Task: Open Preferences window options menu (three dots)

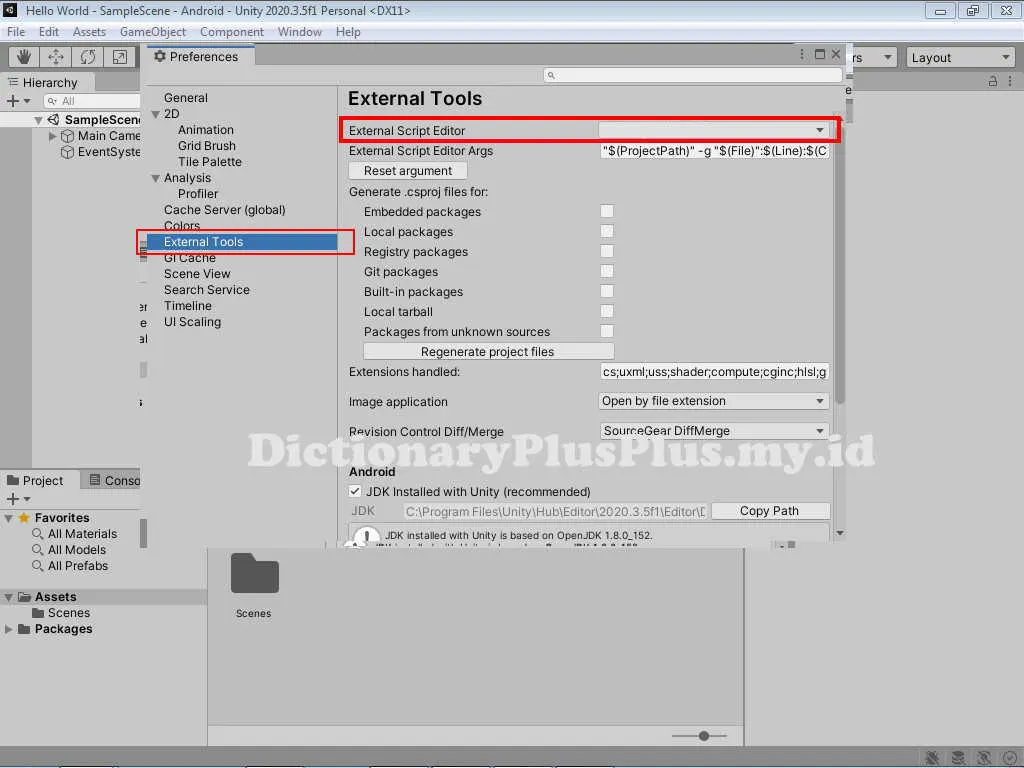Action: pyautogui.click(x=802, y=54)
